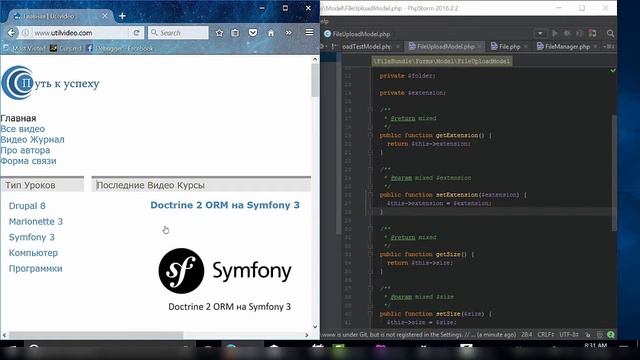Open CRLF line separator selector
This screenshot has height=360, width=640.
(546, 335)
